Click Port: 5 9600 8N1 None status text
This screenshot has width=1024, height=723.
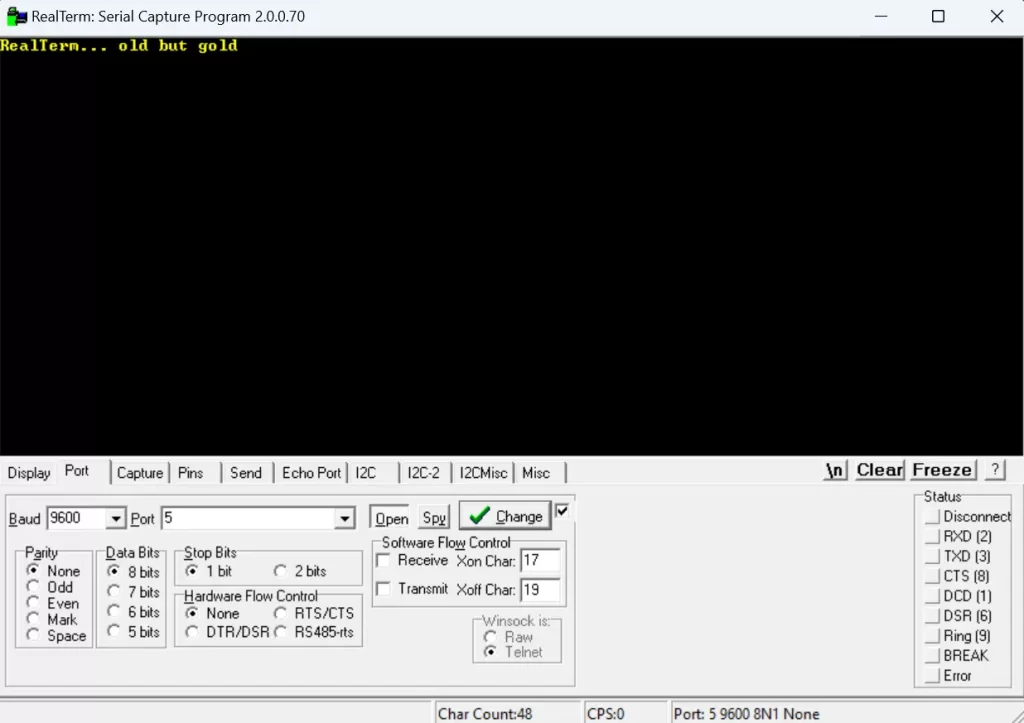coord(746,714)
